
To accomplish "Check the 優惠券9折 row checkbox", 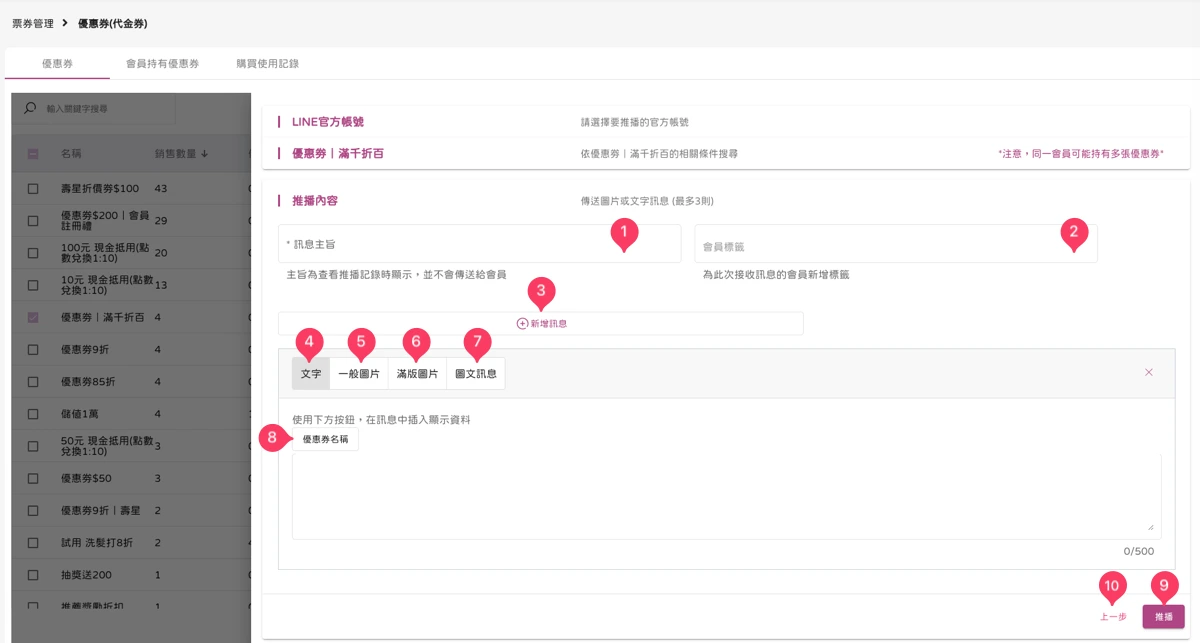I will (33, 349).
